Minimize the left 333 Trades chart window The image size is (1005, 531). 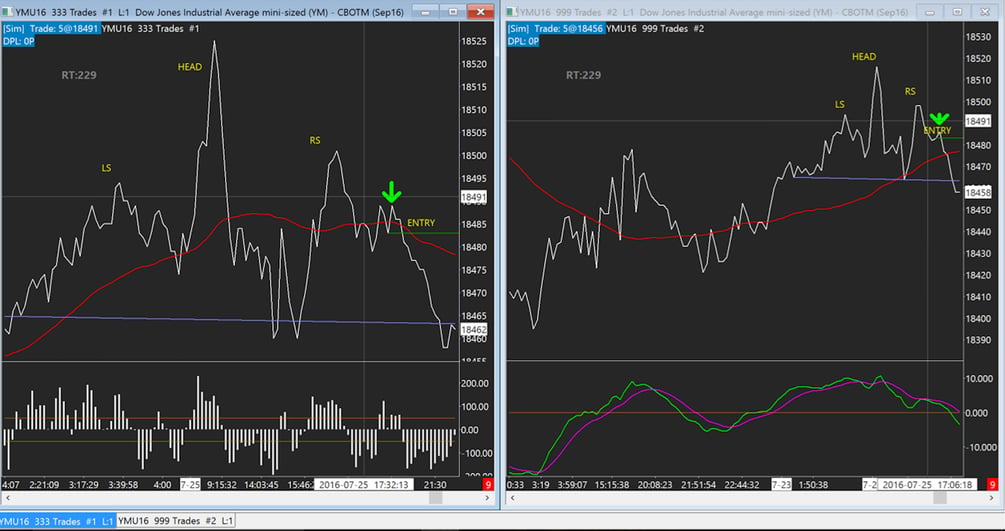click(x=426, y=12)
